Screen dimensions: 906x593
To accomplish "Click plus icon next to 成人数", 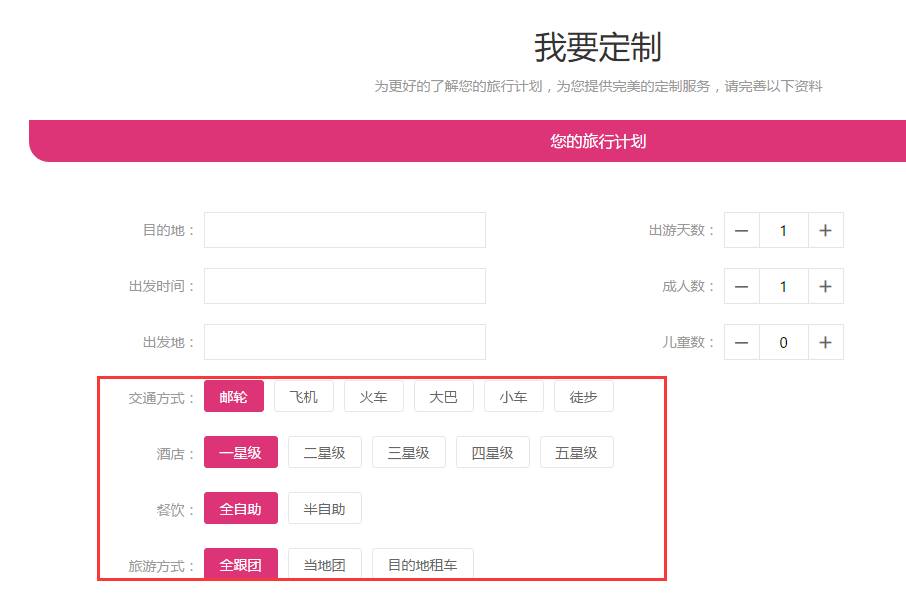I will (825, 286).
